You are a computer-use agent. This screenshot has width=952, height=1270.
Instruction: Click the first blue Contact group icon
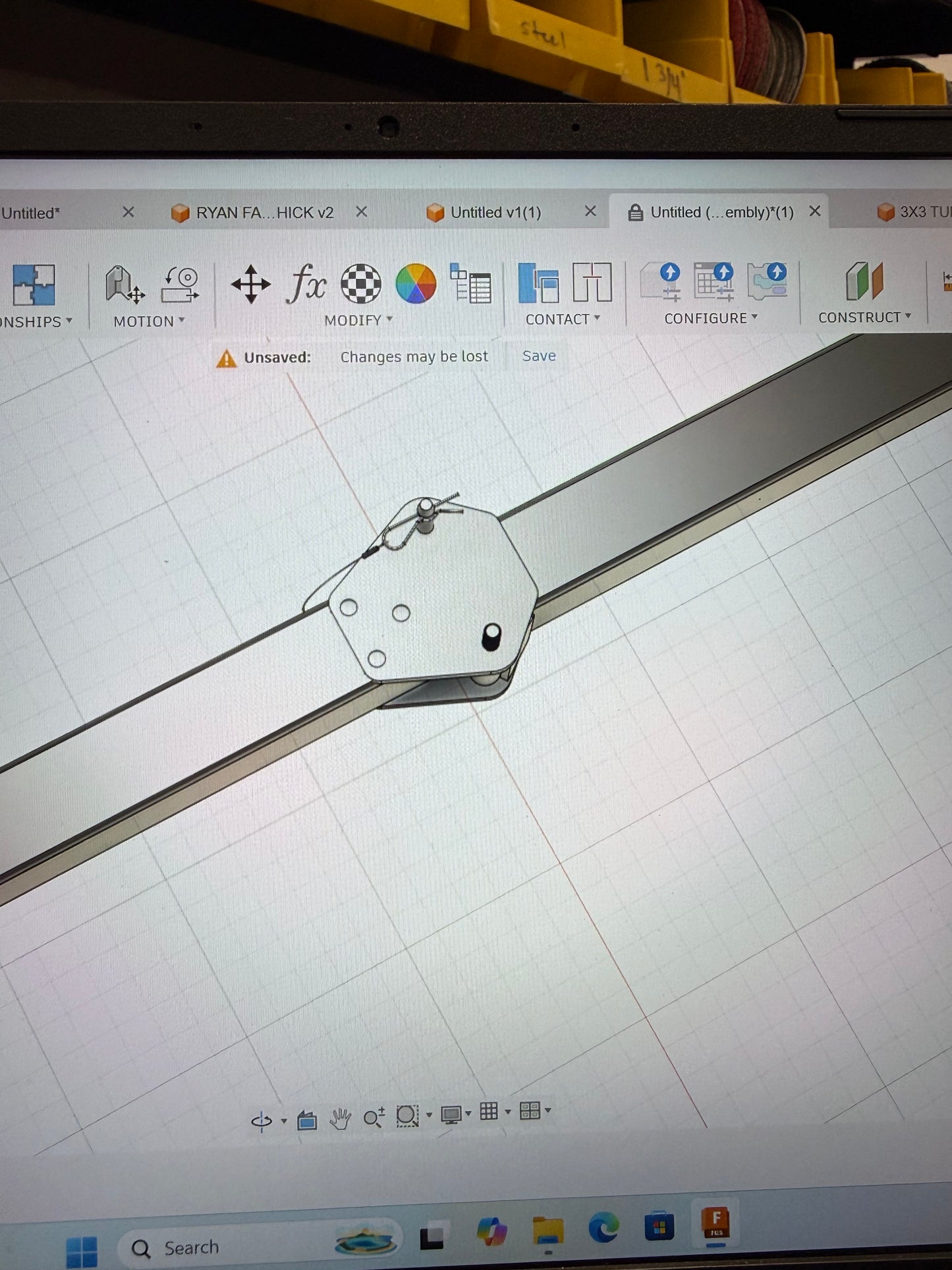538,283
